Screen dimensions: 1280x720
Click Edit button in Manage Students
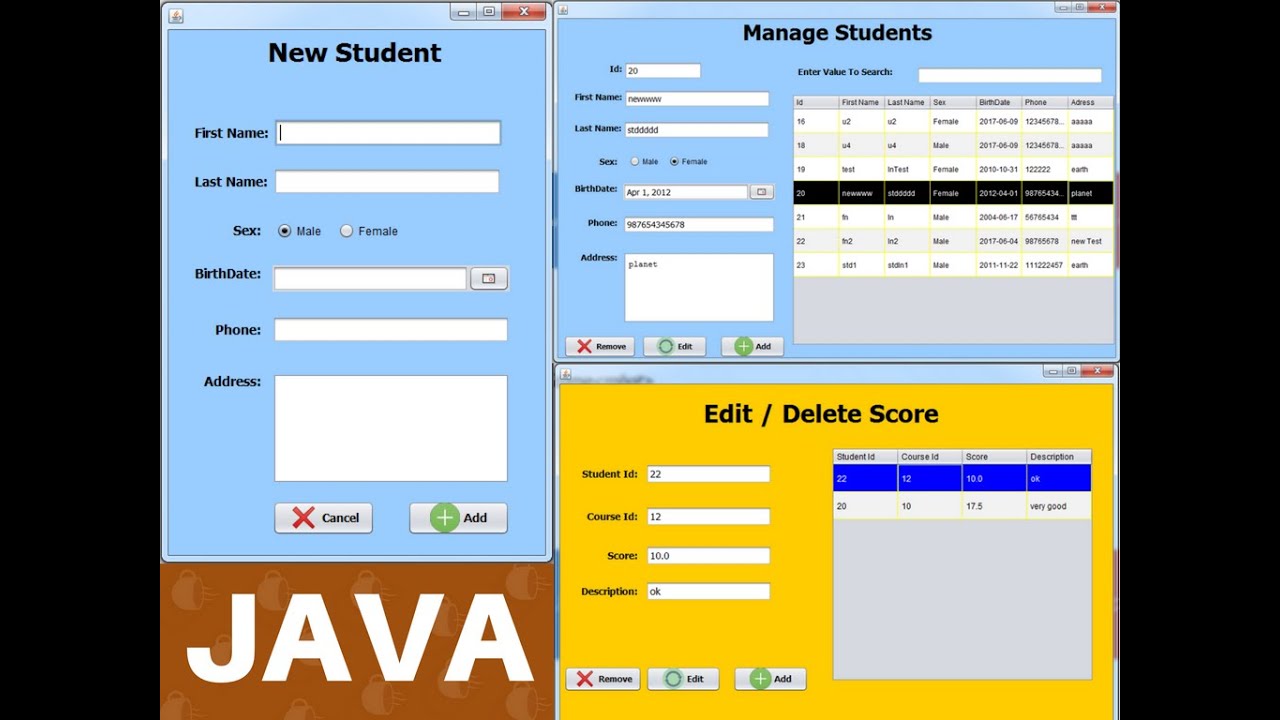(675, 347)
